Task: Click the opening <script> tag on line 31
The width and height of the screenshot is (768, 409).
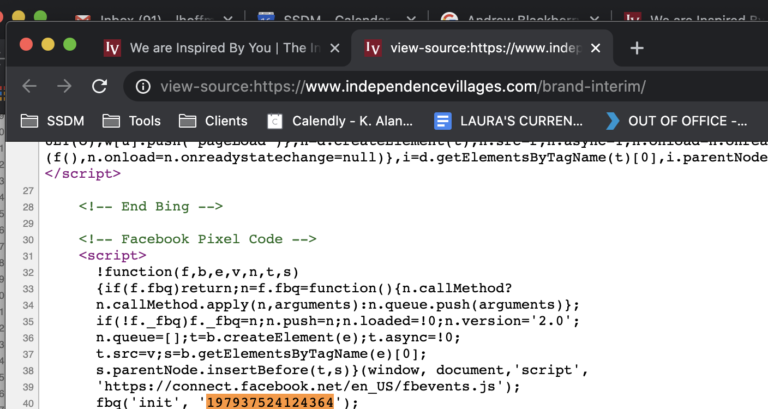Action: [113, 256]
